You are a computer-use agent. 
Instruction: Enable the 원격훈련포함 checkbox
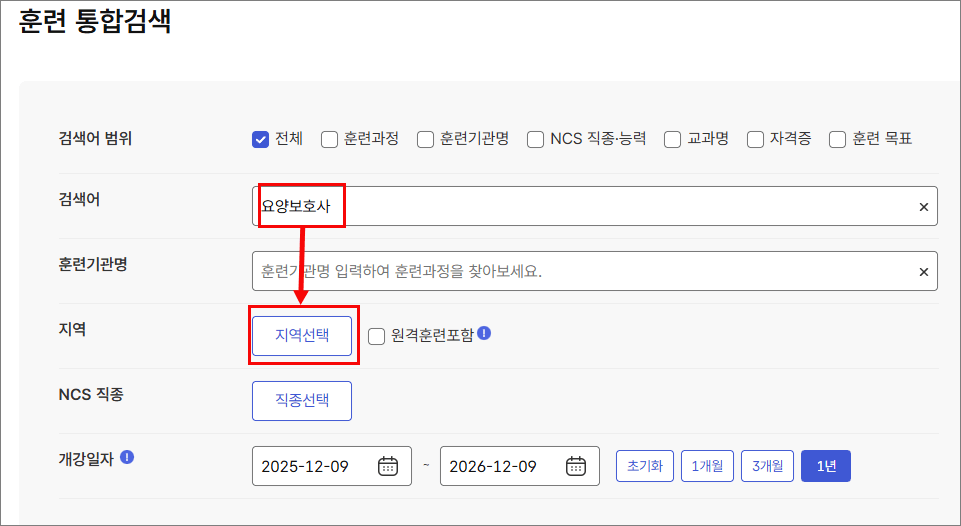[x=377, y=336]
